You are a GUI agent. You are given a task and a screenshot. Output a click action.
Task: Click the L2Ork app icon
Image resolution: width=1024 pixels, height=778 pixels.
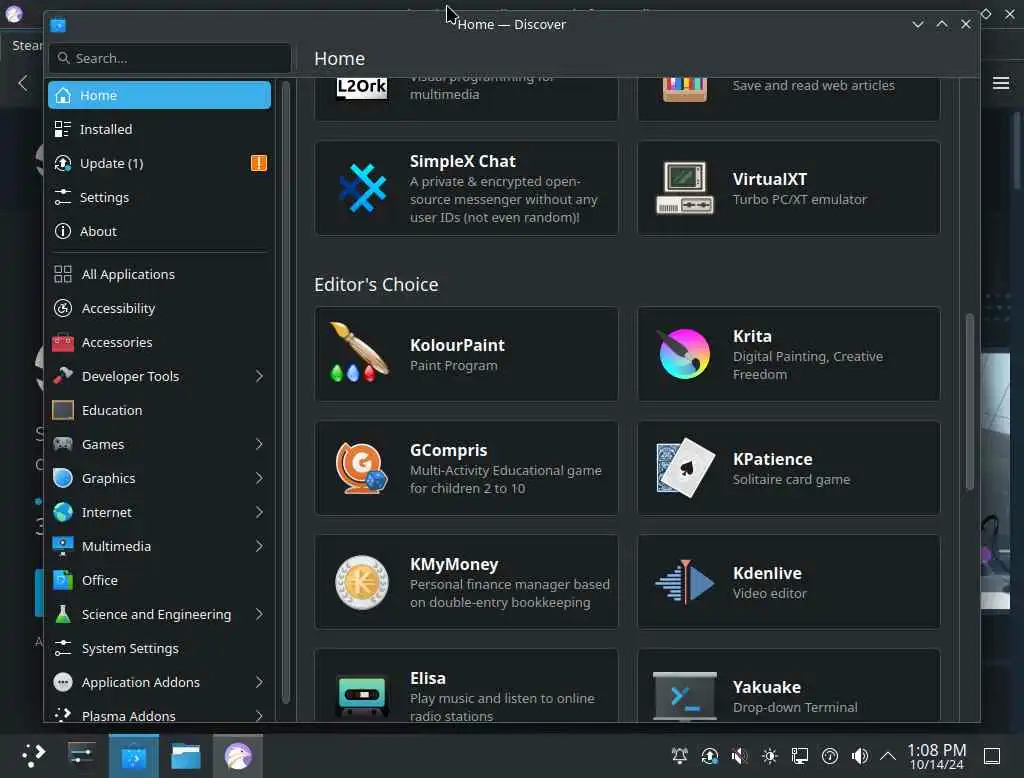click(x=362, y=88)
